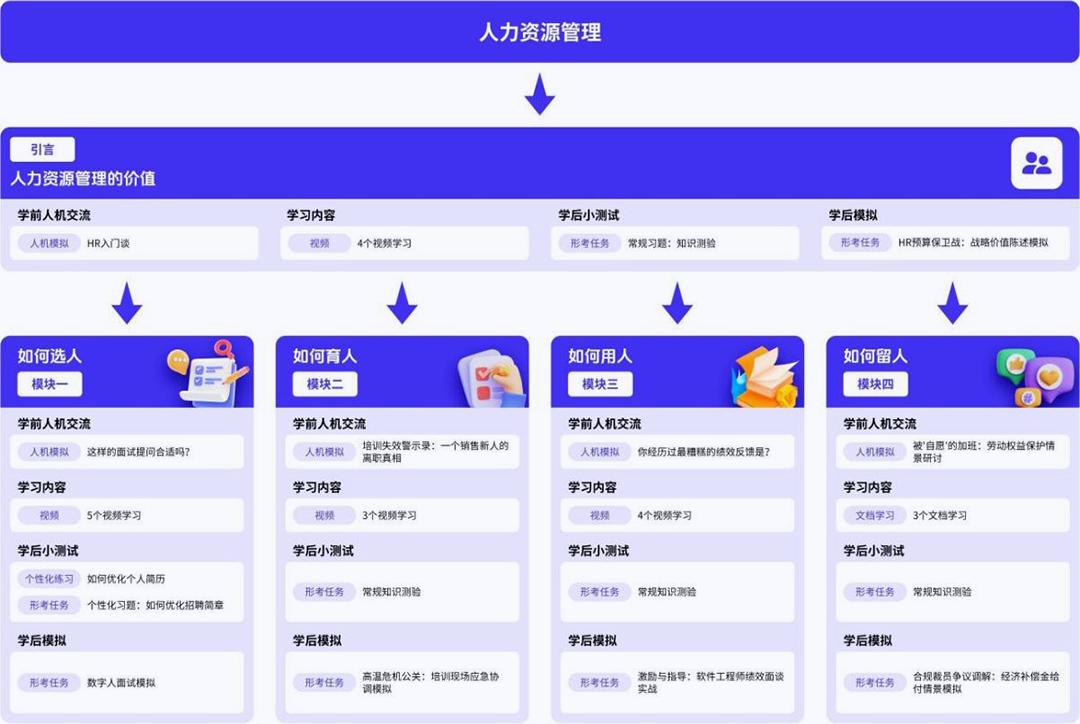Click the 人机模拟 tag beside 培训失效警示录
The width and height of the screenshot is (1080, 724).
(x=324, y=452)
